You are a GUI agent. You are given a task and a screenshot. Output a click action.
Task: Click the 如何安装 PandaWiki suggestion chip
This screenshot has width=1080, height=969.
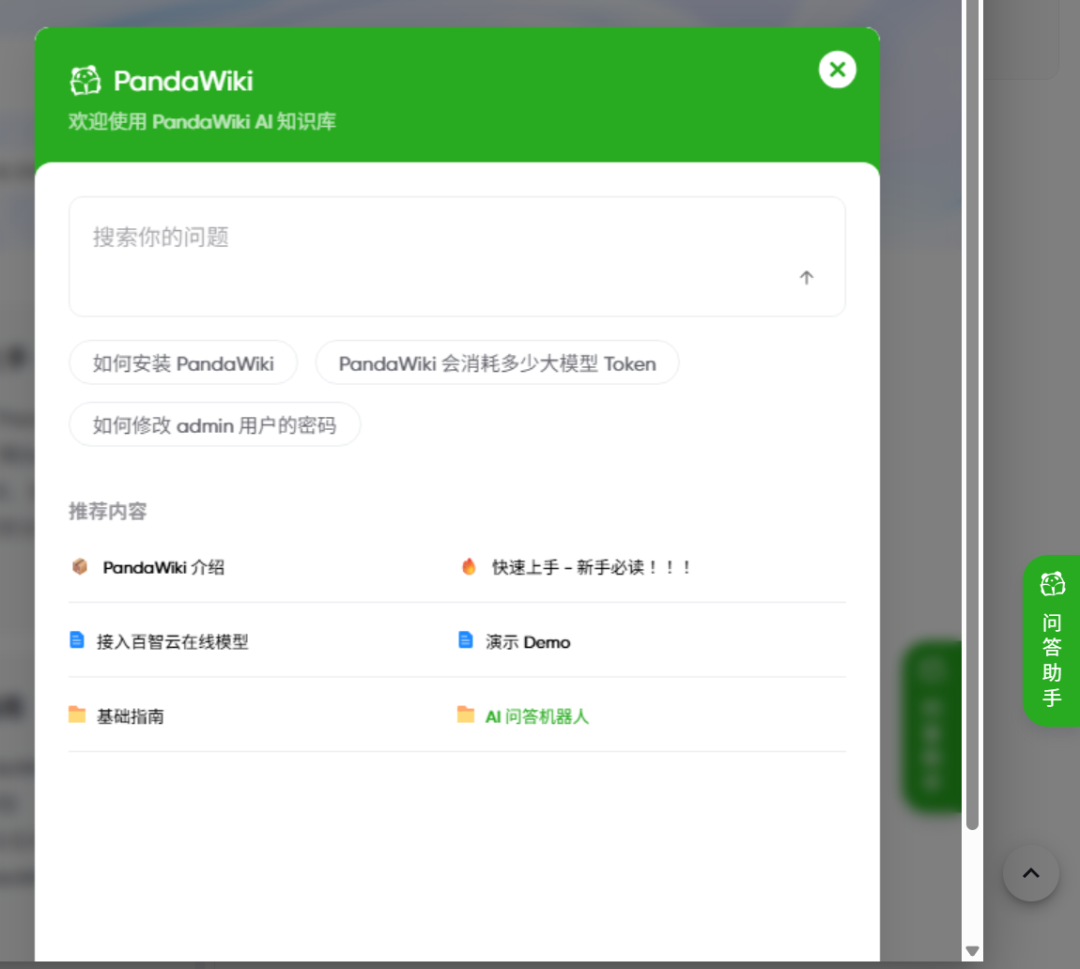click(183, 363)
